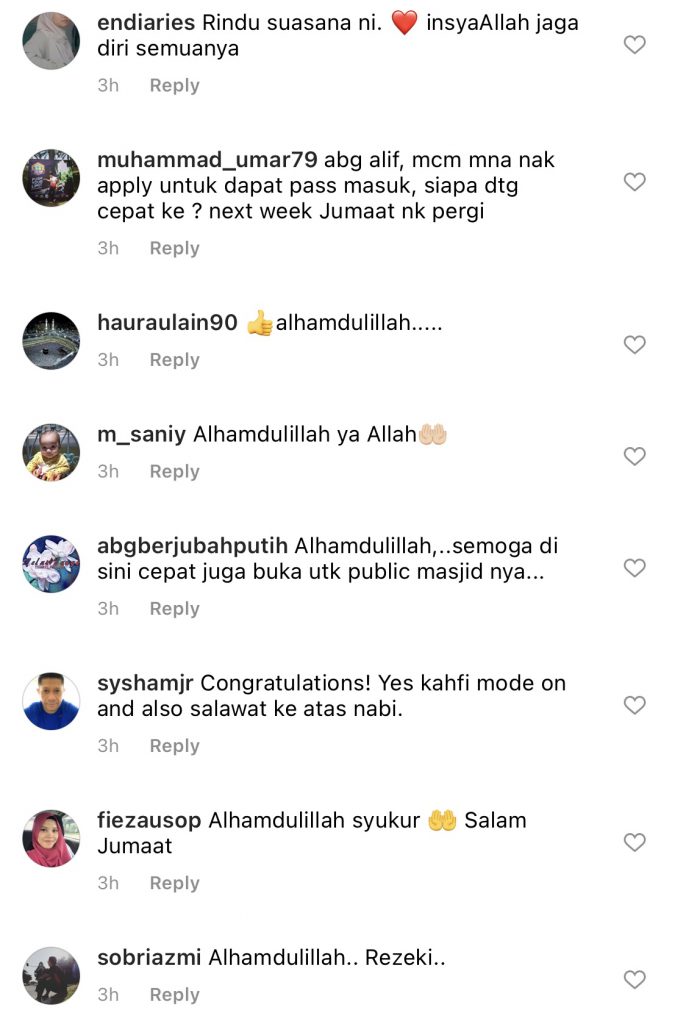Open abgberjubahputih's profile via username
The width and height of the screenshot is (686, 1024).
193,546
